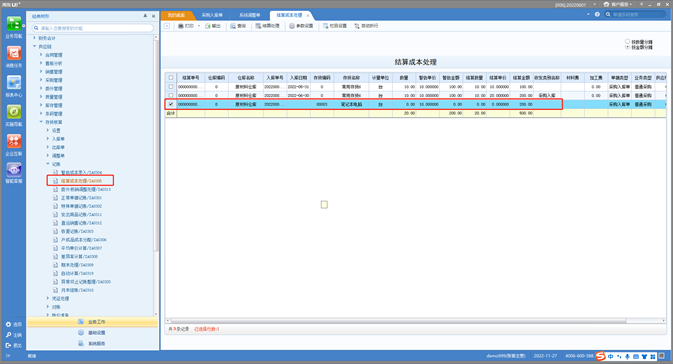673x364 pixels.
Task: Expand the 采购管理 tree node
Action: pyautogui.click(x=41, y=80)
